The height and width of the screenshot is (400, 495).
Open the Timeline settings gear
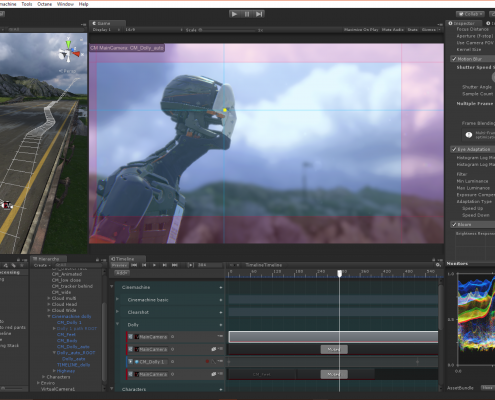[x=438, y=265]
